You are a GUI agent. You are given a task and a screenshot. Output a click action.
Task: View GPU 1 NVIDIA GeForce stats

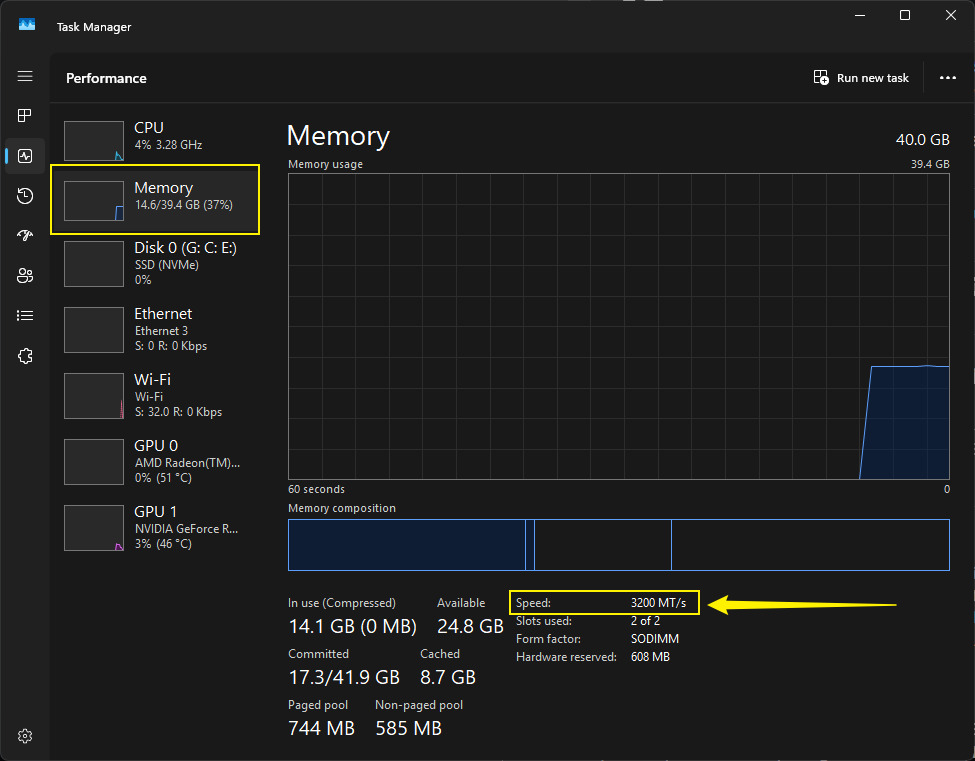[x=155, y=527]
